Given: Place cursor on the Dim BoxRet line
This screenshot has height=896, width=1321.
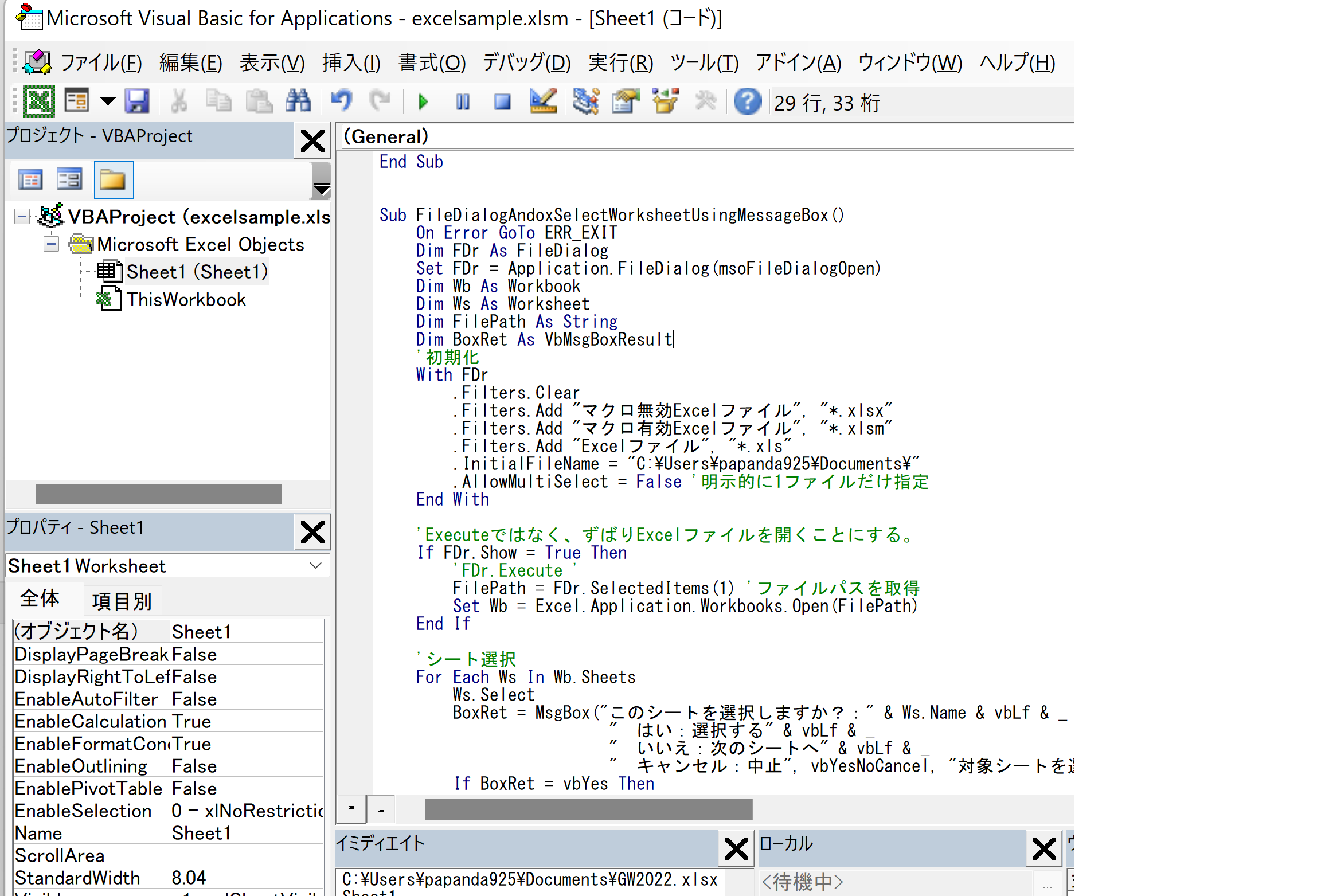Looking at the screenshot, I should [544, 340].
